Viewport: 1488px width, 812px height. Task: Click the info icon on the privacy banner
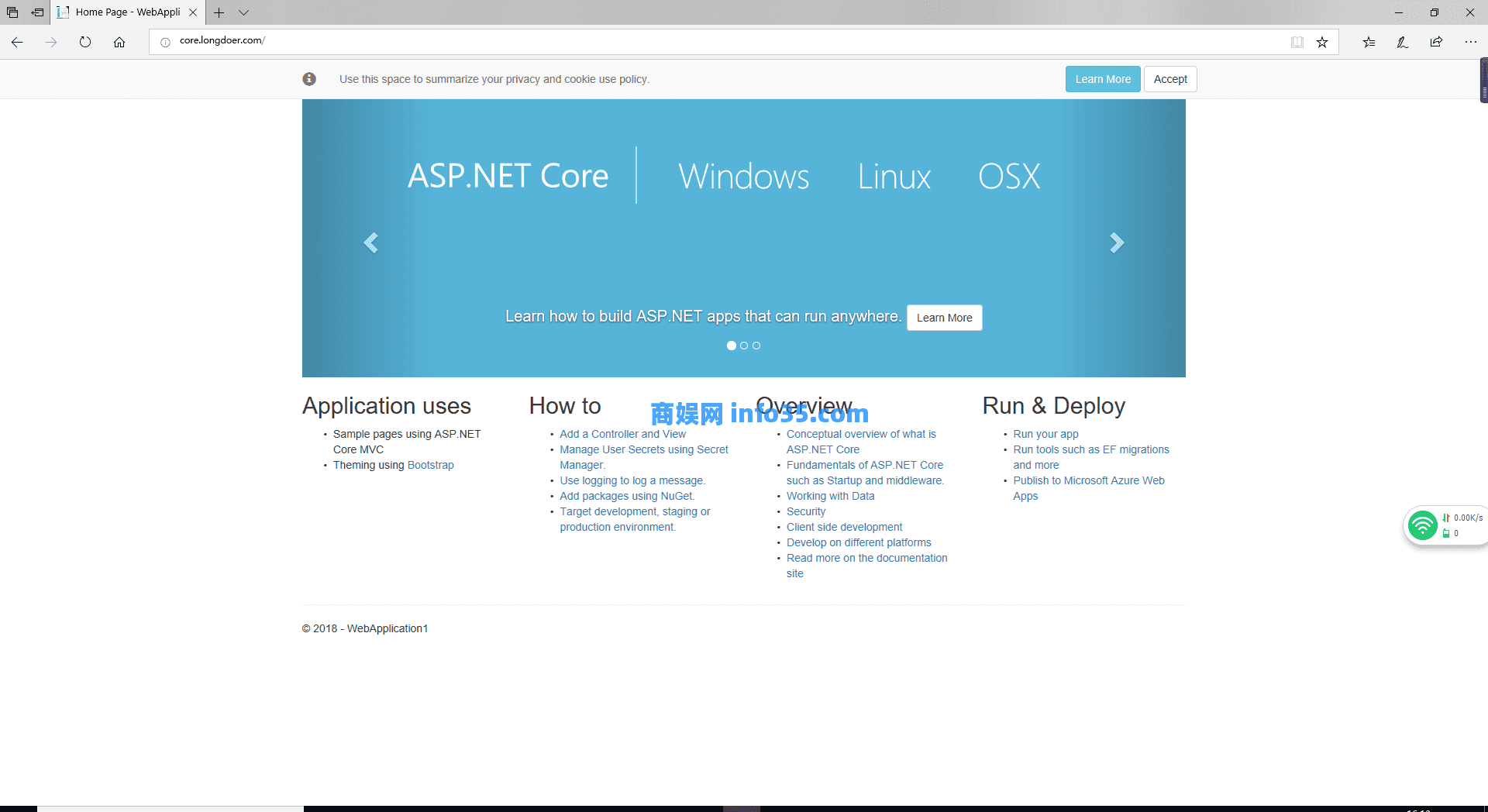309,78
